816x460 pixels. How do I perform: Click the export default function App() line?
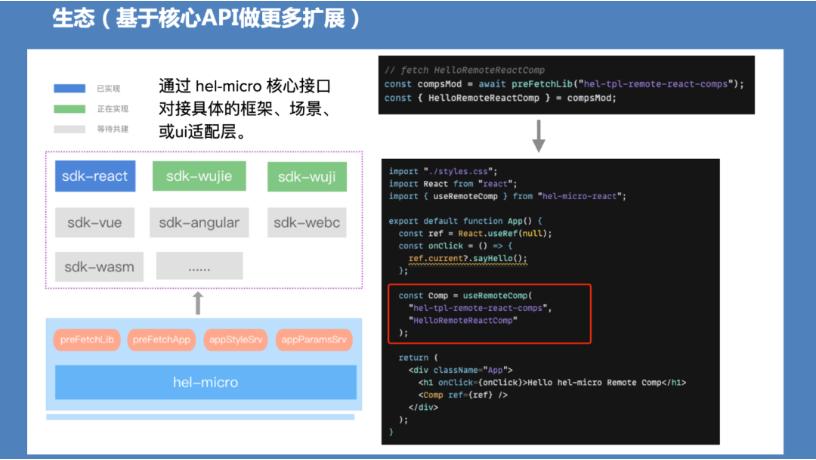(x=465, y=221)
